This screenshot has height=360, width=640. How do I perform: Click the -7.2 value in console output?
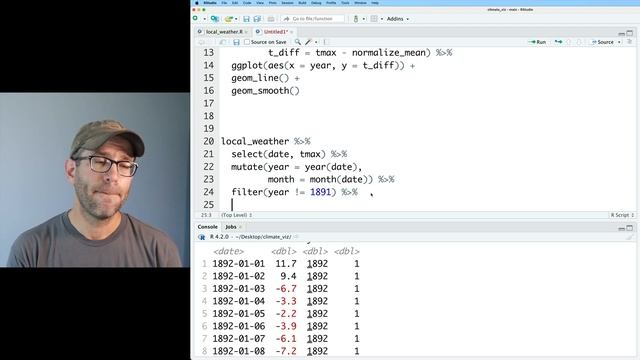[286, 351]
